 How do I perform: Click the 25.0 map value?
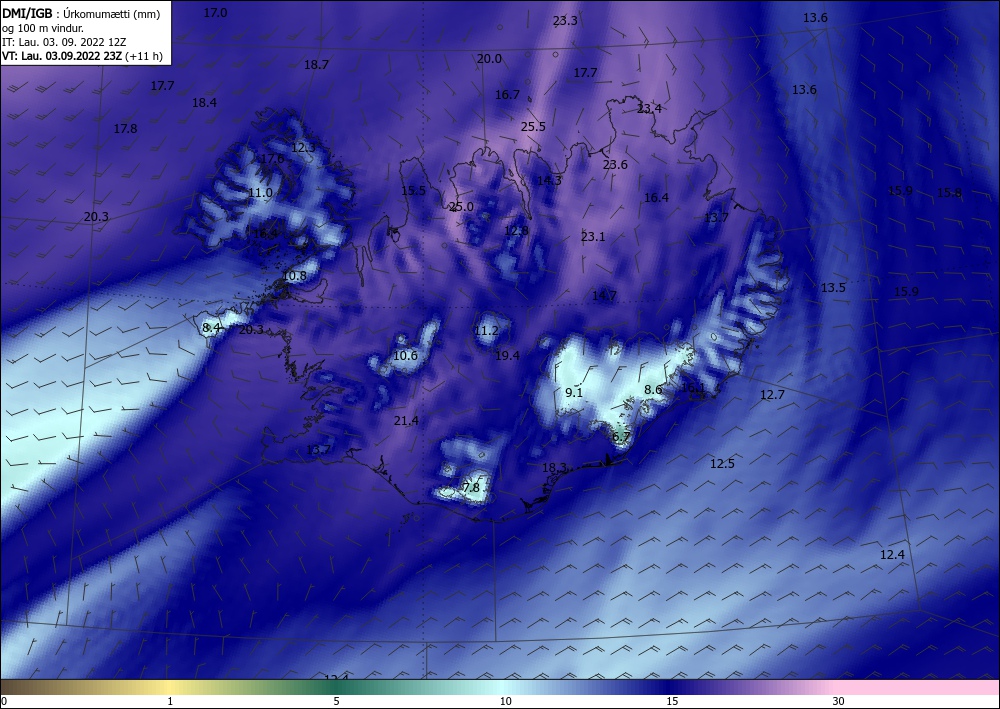(462, 207)
